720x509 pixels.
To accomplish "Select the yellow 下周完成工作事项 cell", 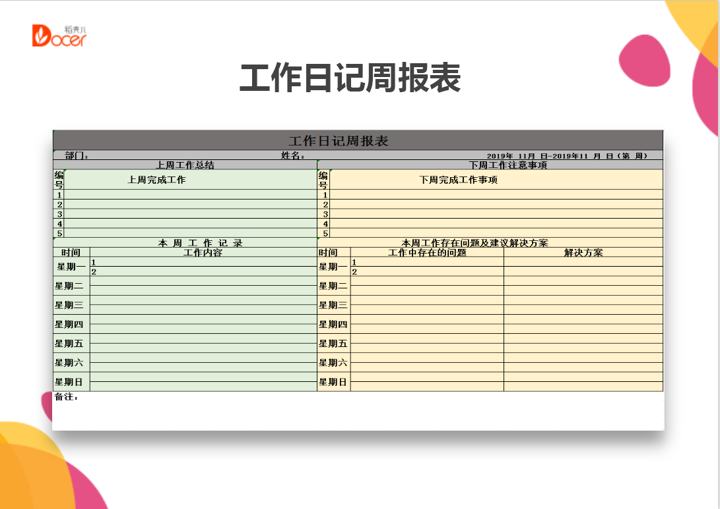I will (x=458, y=180).
